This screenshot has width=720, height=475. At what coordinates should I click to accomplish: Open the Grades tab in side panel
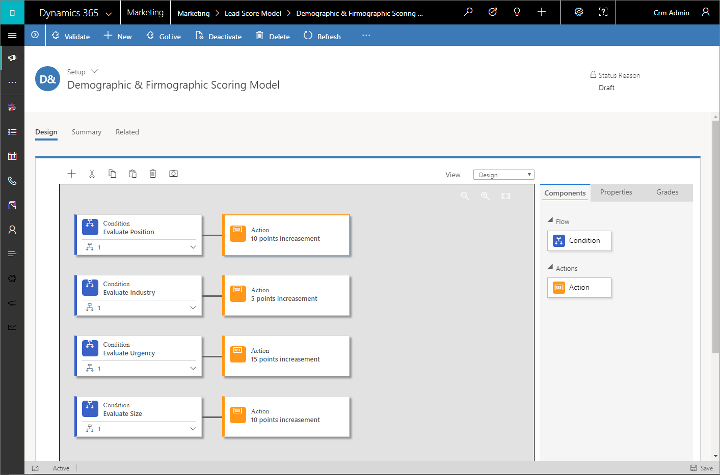click(667, 192)
